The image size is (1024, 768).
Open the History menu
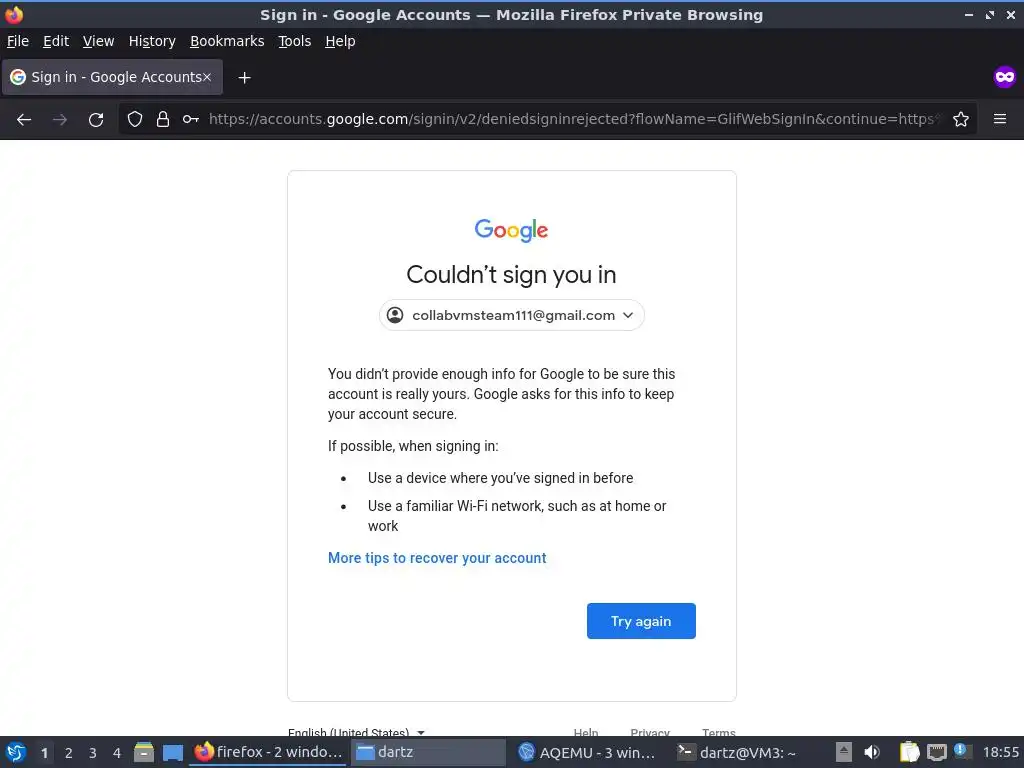tap(152, 41)
